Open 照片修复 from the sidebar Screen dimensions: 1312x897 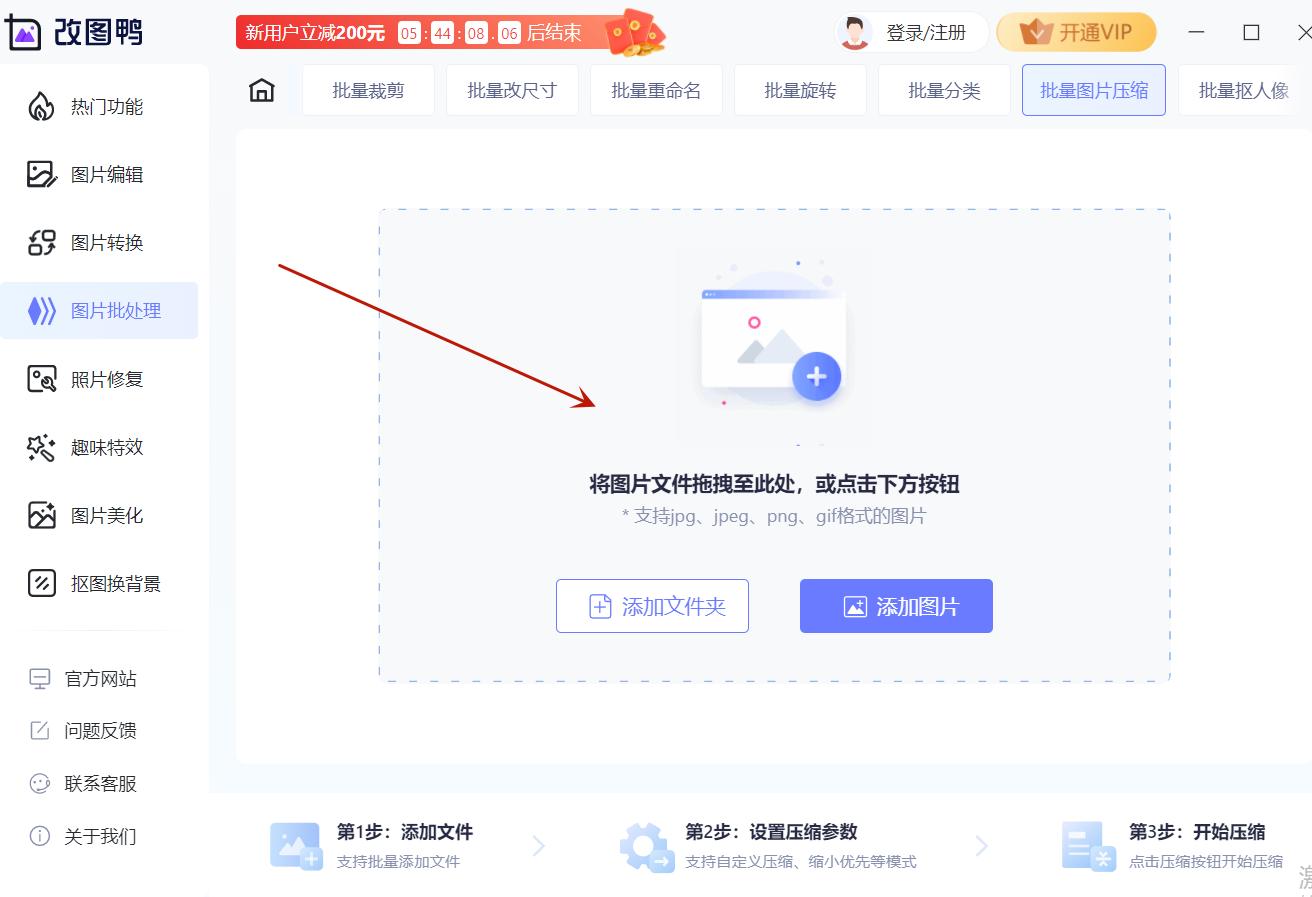pyautogui.click(x=95, y=379)
